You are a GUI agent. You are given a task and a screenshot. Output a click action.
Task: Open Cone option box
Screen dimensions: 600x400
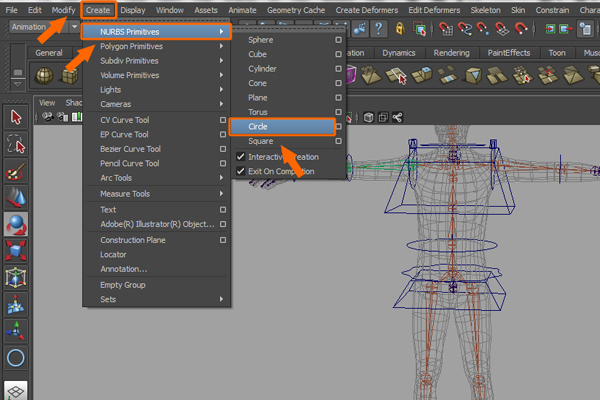[x=338, y=83]
